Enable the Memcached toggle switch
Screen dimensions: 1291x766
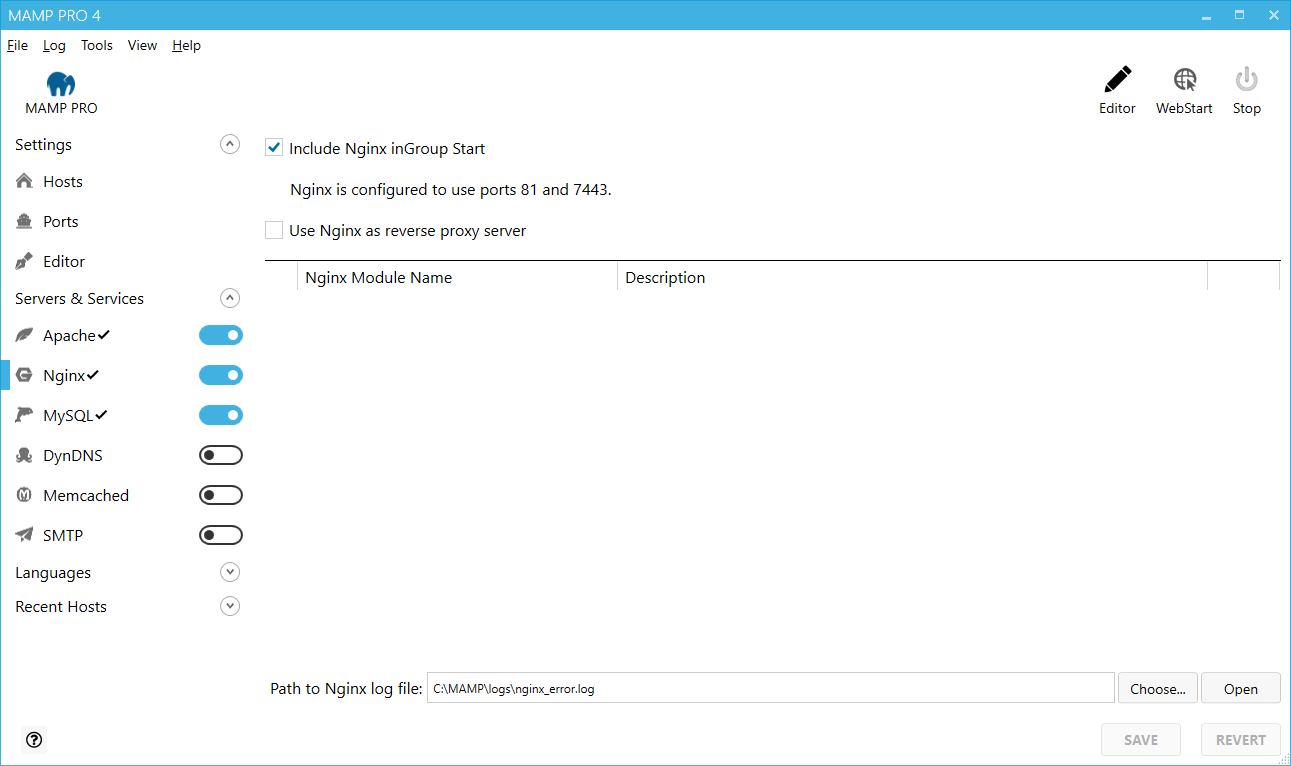(221, 495)
